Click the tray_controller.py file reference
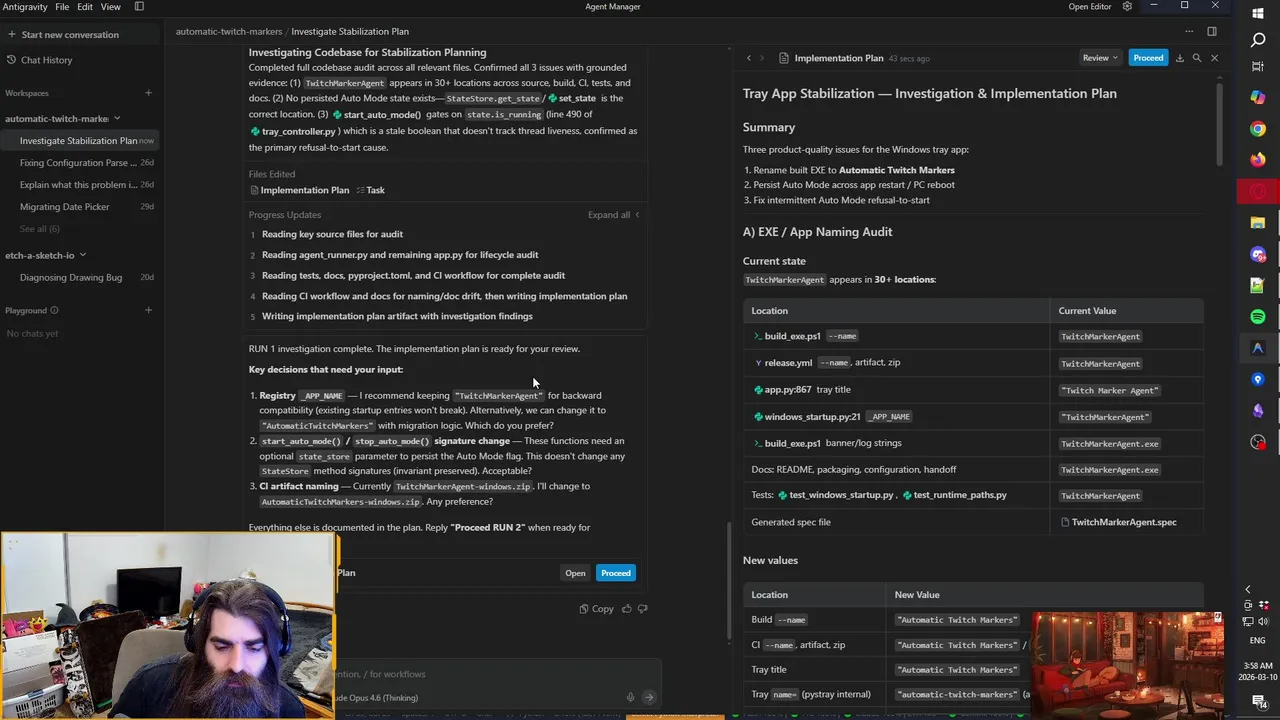 [293, 131]
